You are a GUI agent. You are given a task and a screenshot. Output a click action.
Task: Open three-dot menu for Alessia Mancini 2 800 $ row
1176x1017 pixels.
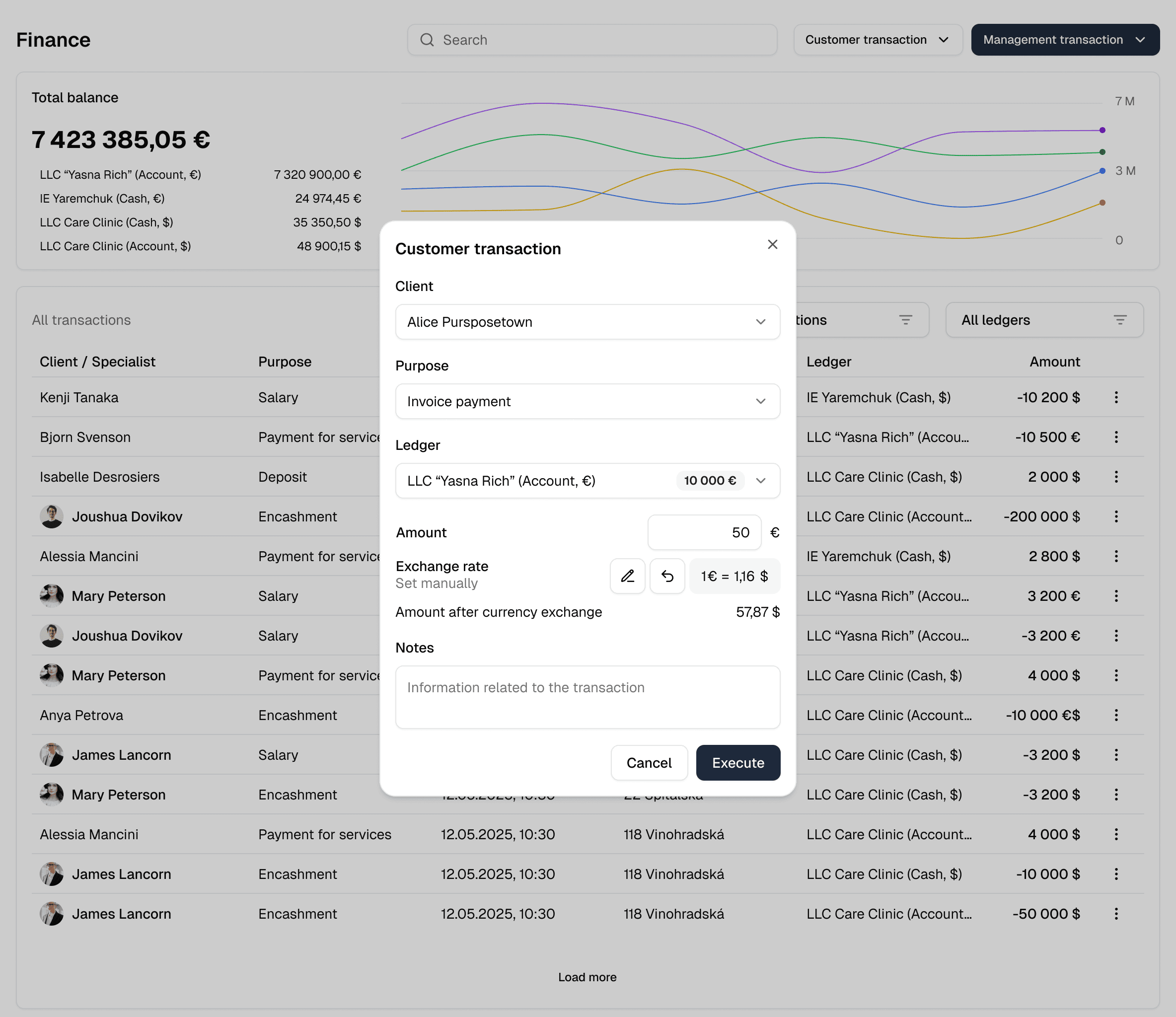coord(1116,556)
